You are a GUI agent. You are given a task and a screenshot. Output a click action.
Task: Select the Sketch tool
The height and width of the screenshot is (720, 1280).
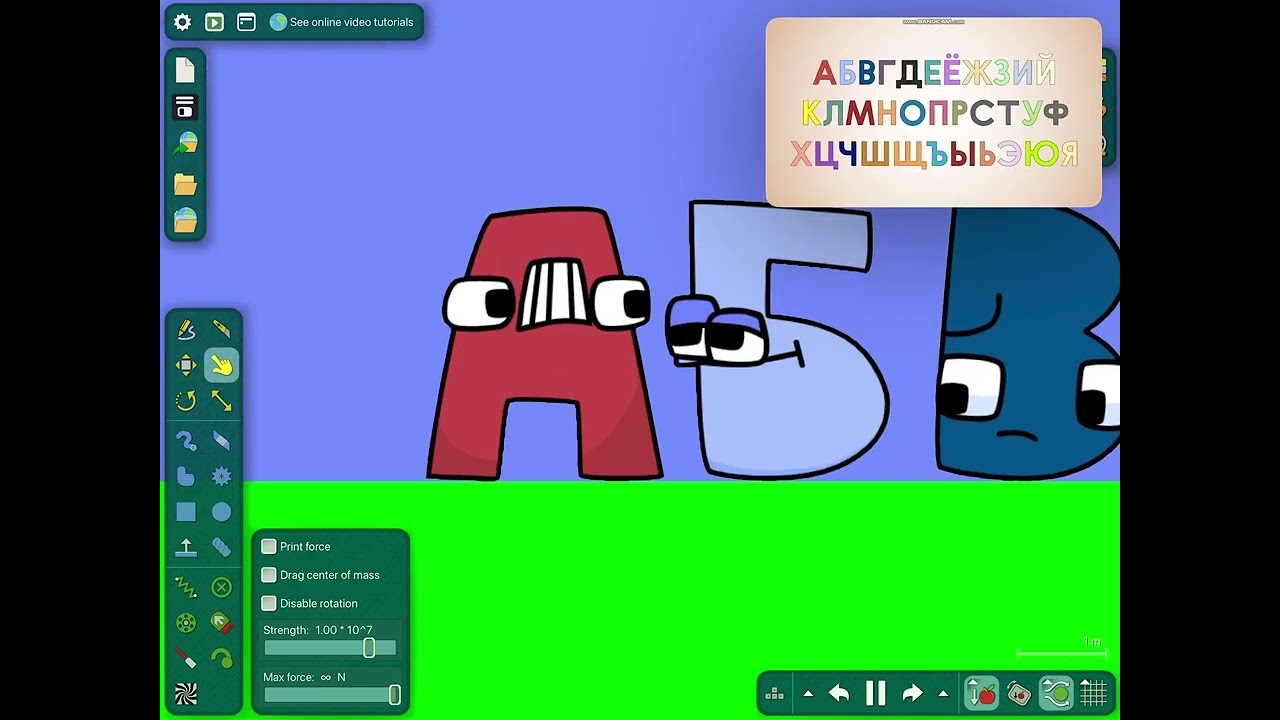[186, 329]
